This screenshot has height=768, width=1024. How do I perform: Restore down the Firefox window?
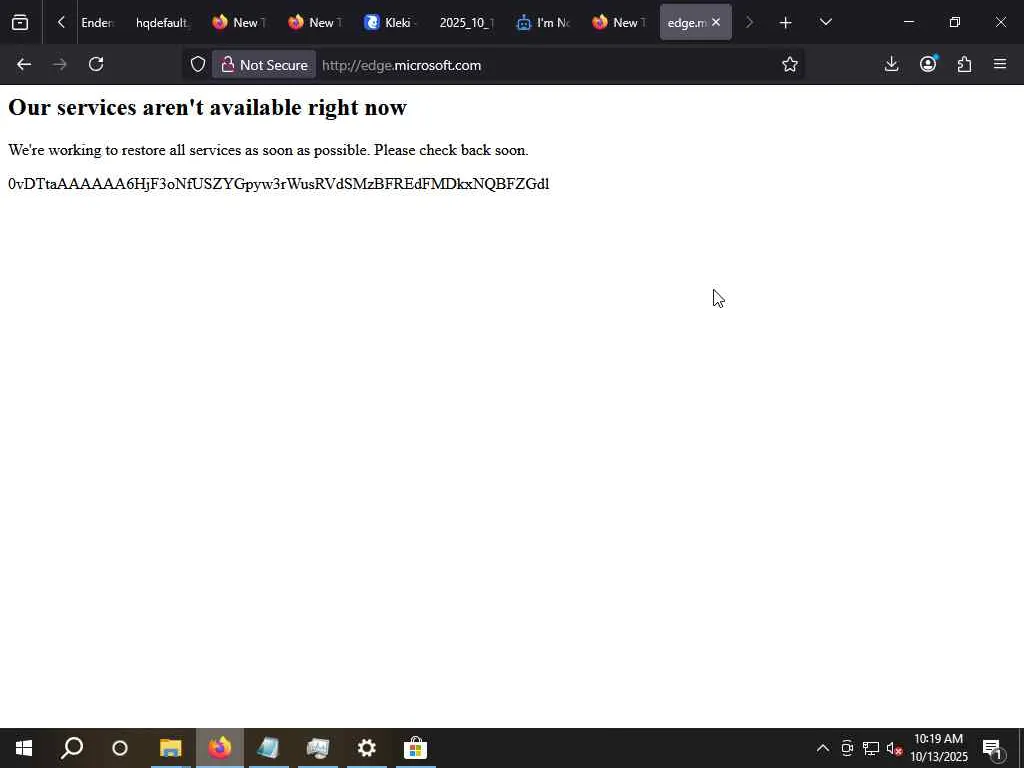[955, 23]
